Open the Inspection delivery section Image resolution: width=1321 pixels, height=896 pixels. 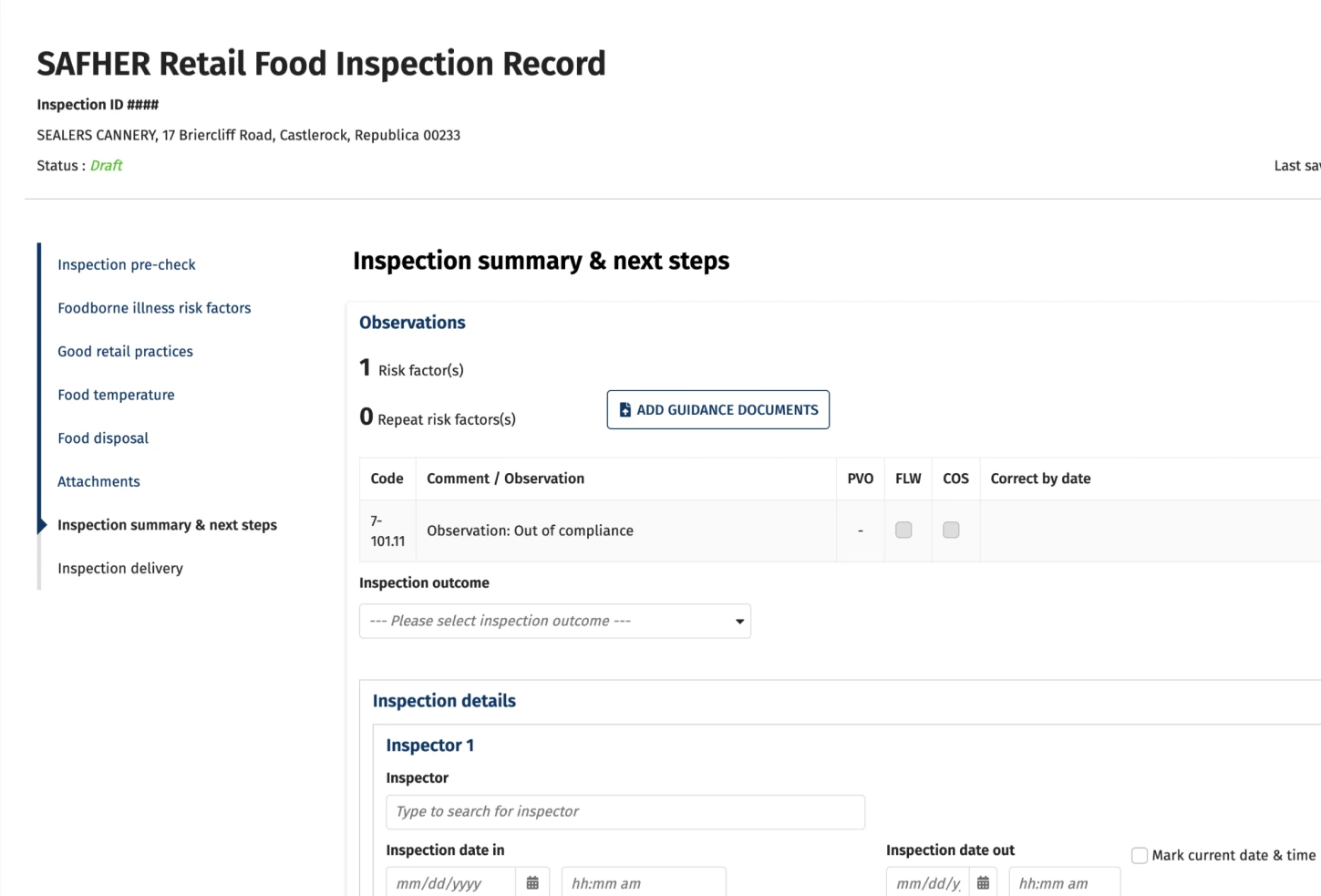[x=119, y=568]
